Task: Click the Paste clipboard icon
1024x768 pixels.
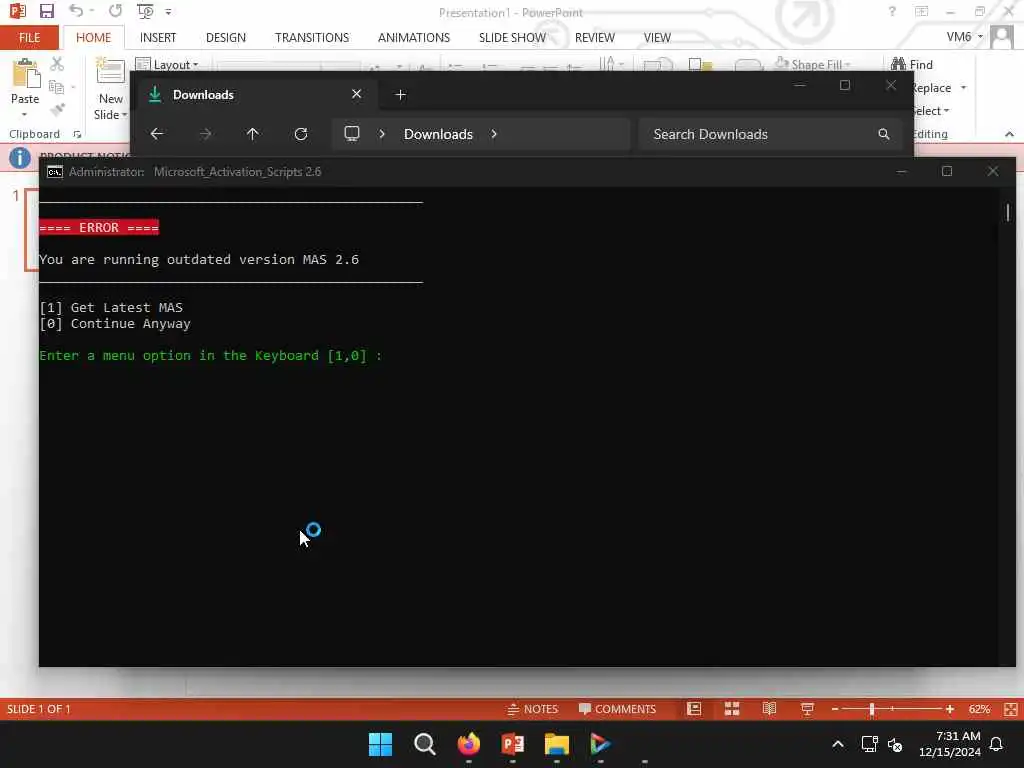Action: (x=25, y=73)
